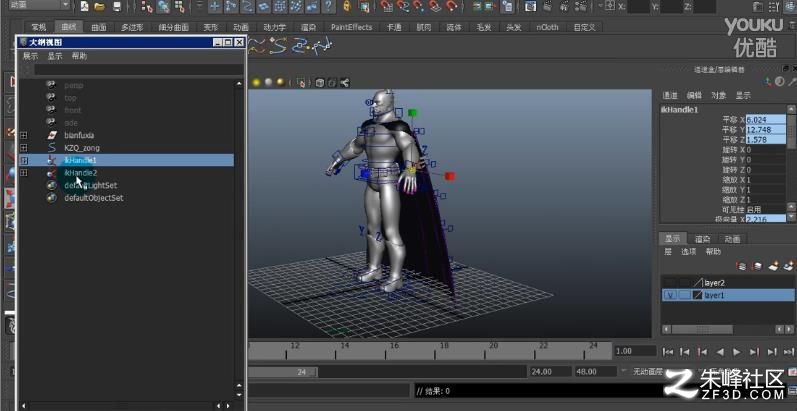The height and width of the screenshot is (411, 797).
Task: Click layer editor horizontal scrollbar thumb
Action: click(702, 330)
